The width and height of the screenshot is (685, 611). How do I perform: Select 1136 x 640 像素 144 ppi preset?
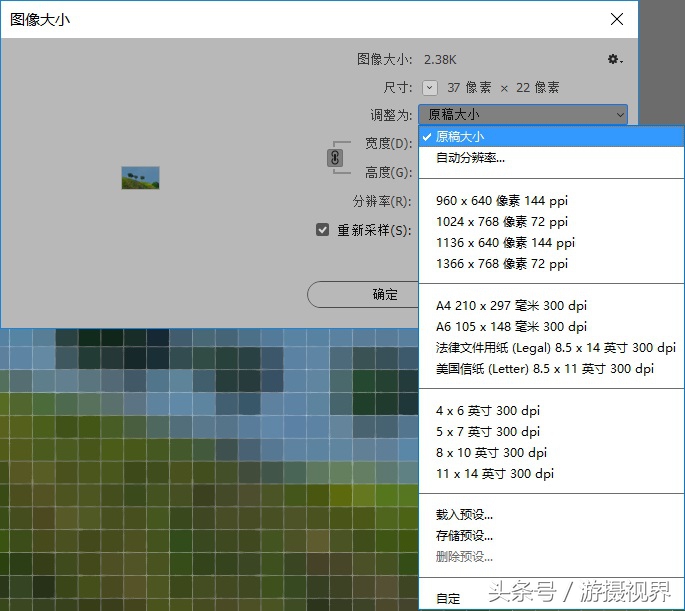(x=551, y=242)
